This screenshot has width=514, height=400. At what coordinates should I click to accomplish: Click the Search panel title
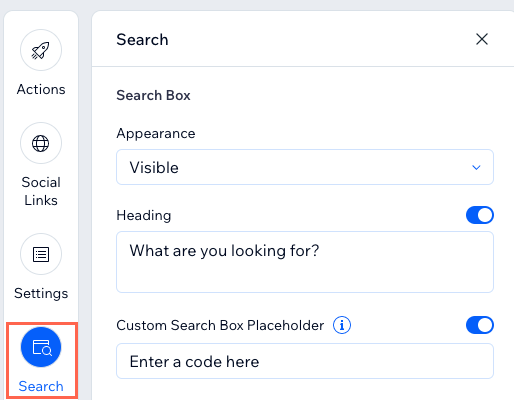142,40
